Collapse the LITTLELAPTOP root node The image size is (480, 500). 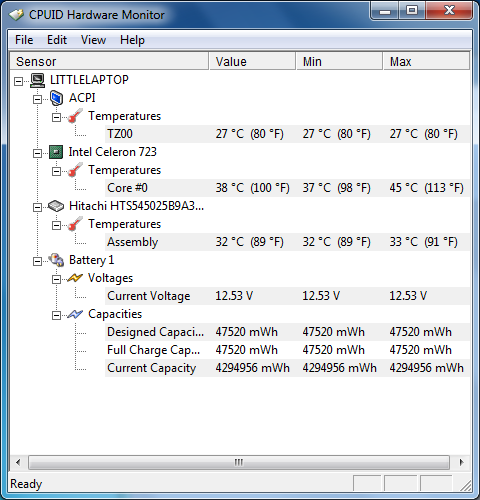coord(19,81)
